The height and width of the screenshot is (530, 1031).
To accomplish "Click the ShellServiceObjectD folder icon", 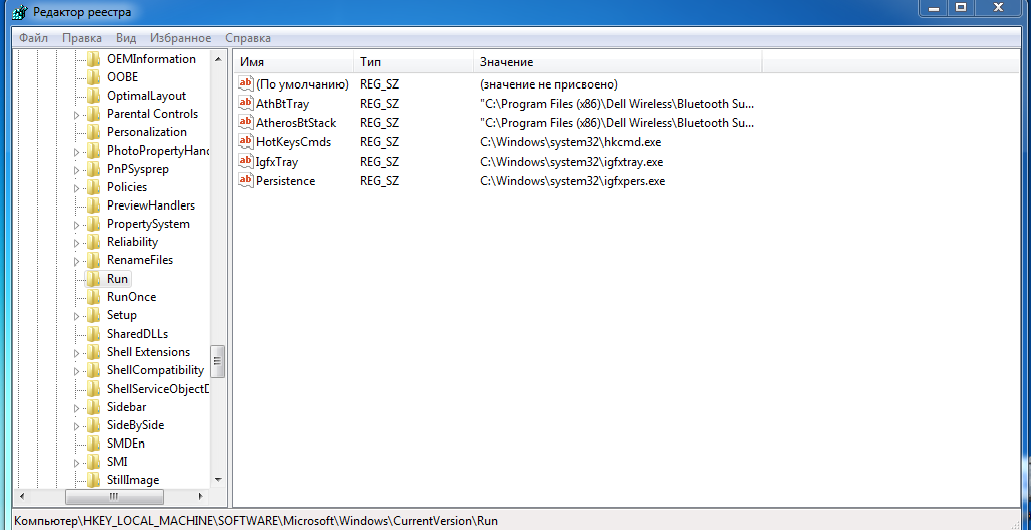I will [x=93, y=389].
